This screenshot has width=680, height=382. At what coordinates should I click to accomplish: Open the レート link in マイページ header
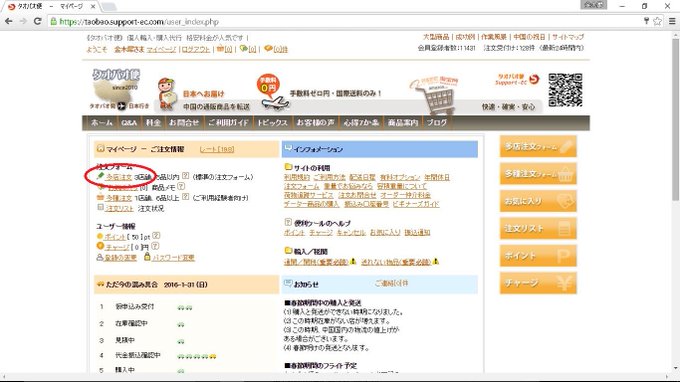click(217, 149)
